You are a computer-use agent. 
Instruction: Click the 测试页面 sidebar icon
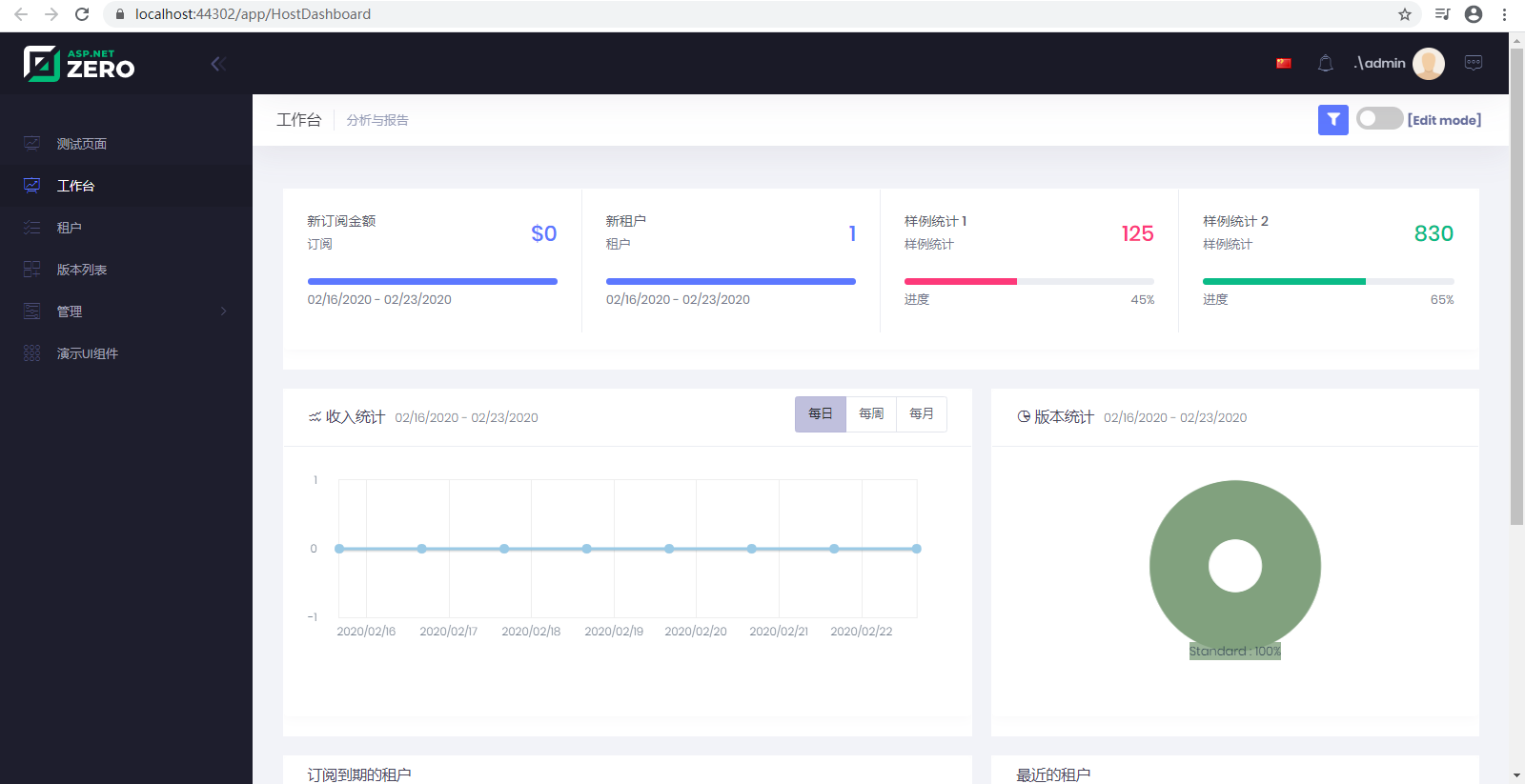[x=32, y=144]
